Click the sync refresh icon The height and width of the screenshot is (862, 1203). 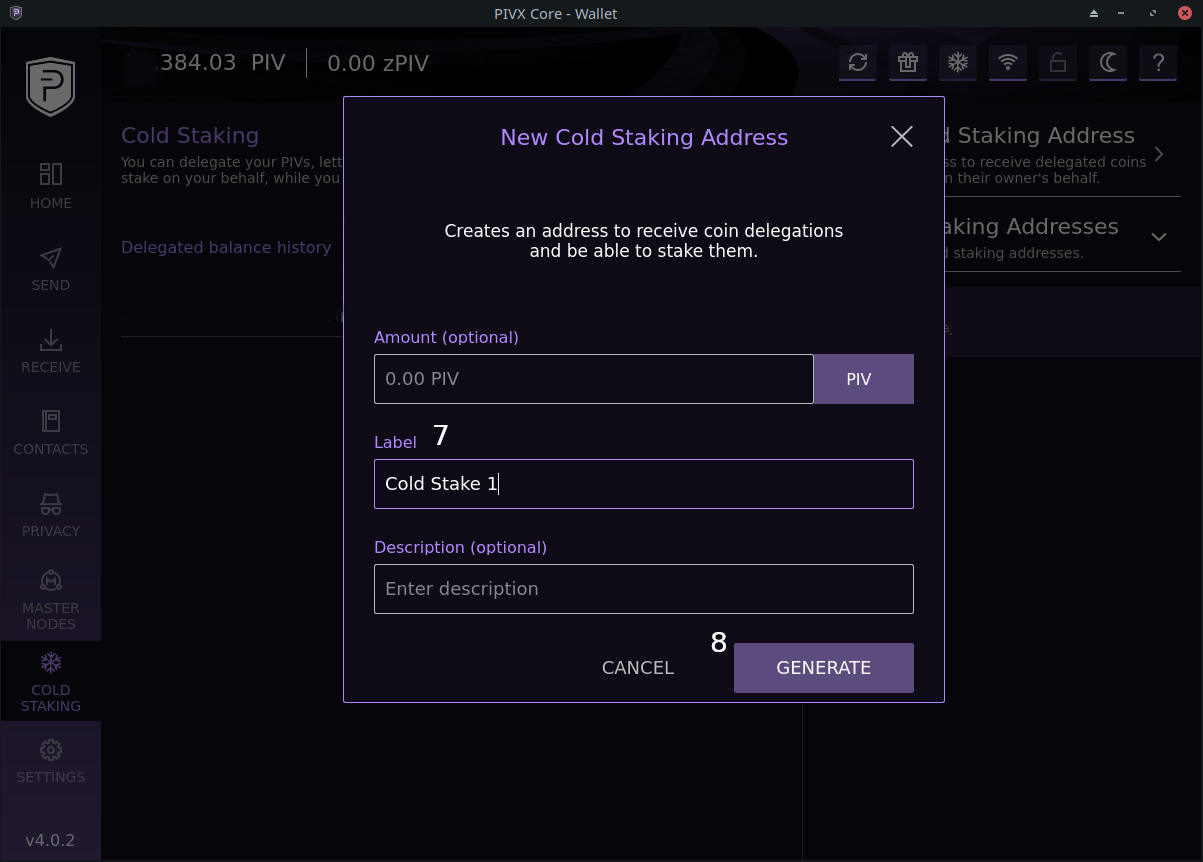[x=858, y=63]
